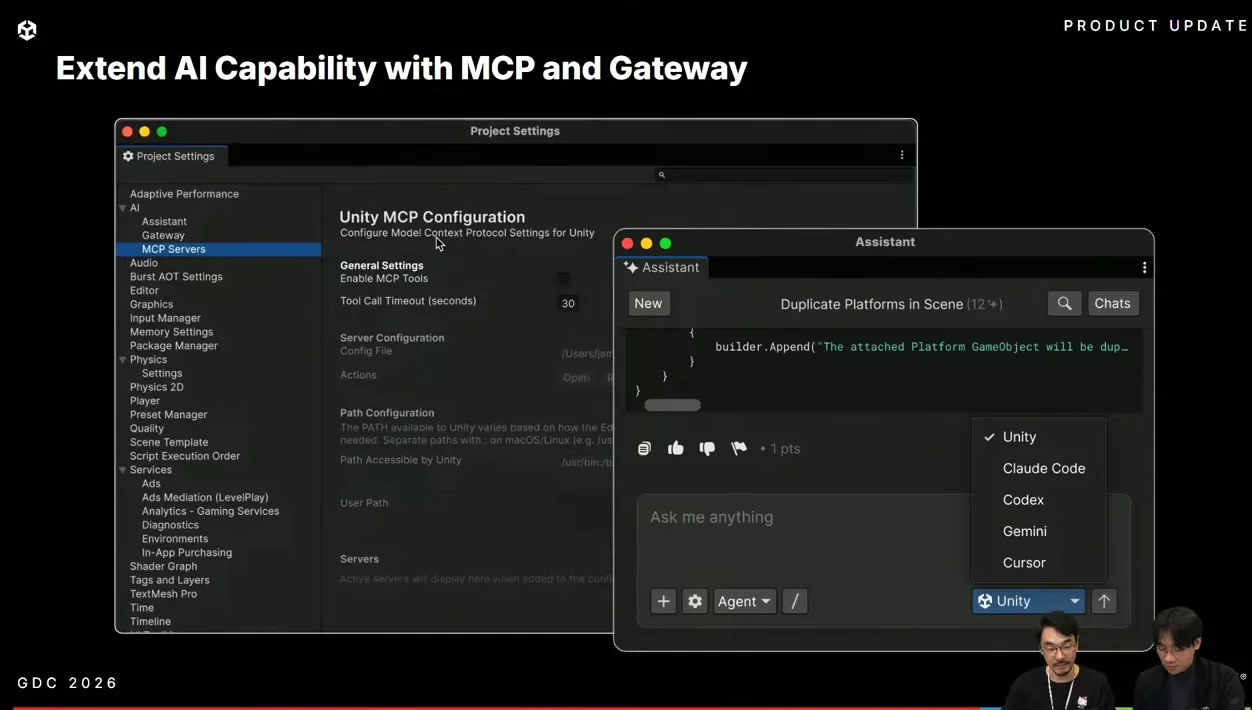
Task: Collapse the AI tree section
Action: coord(123,208)
